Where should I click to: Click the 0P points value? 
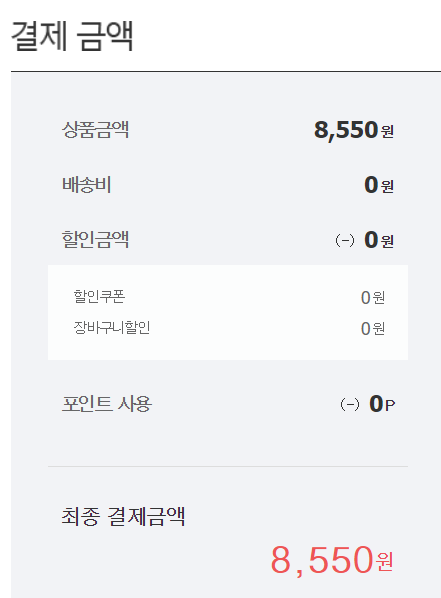pos(382,404)
